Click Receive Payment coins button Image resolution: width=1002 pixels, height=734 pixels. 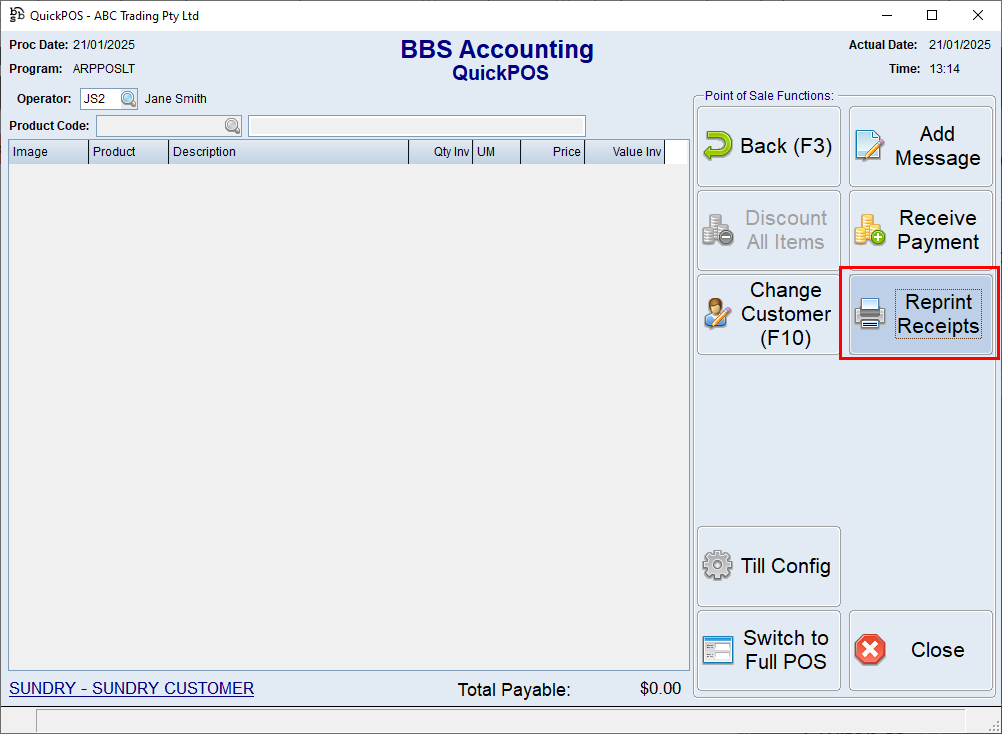[921, 230]
